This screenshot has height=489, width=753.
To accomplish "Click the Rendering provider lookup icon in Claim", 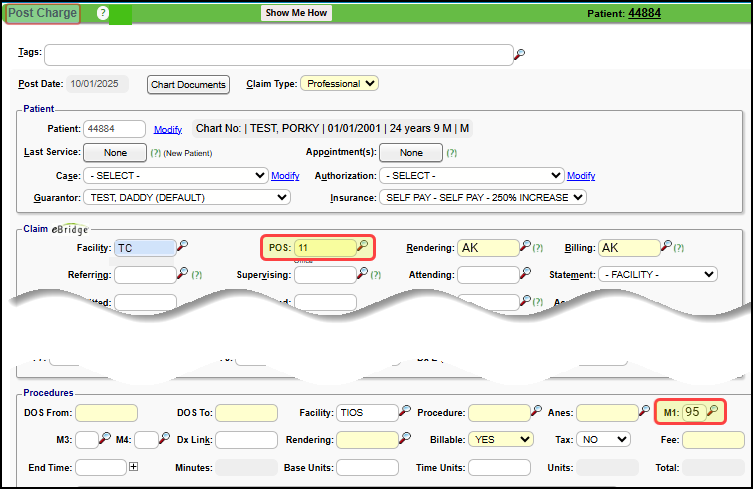I will [x=524, y=246].
